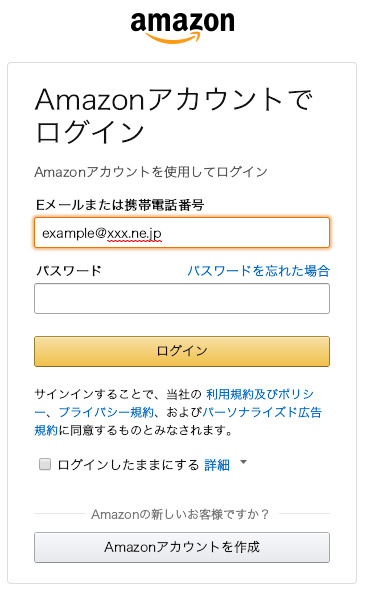365x592 pixels.
Task: Open the 利用規約及びポリシー link
Action: point(260,394)
